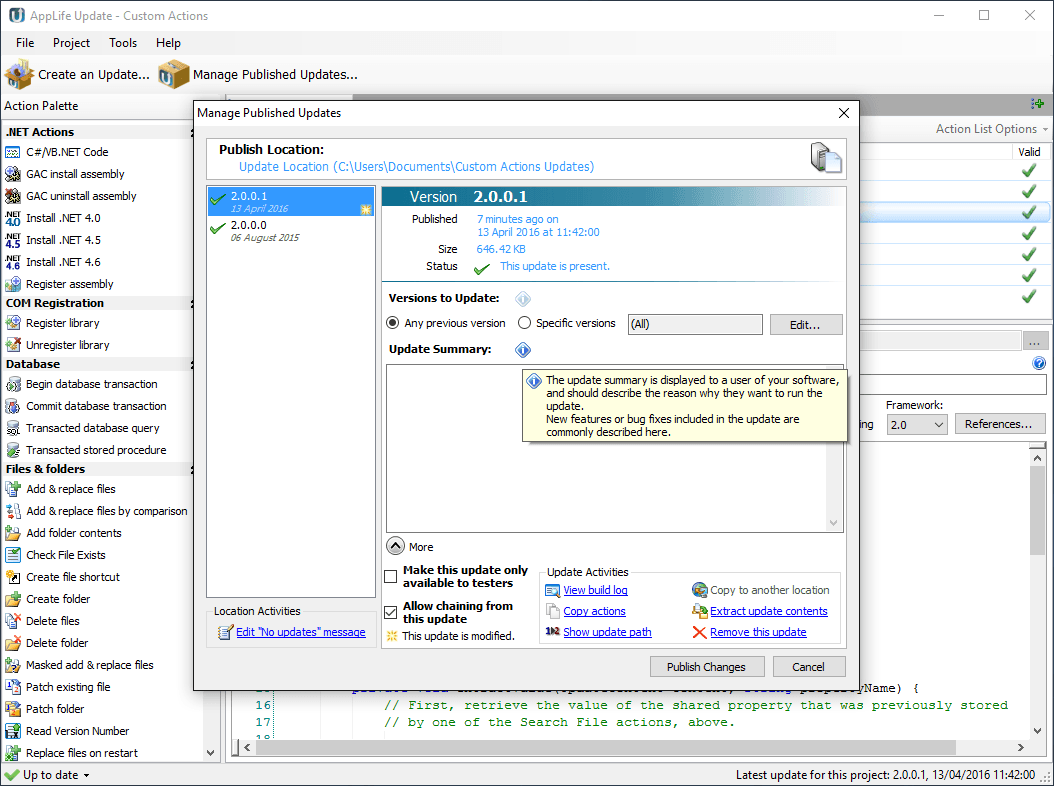The image size is (1054, 786).
Task: Click the C#/VB.NET Code action icon
Action: [13, 153]
